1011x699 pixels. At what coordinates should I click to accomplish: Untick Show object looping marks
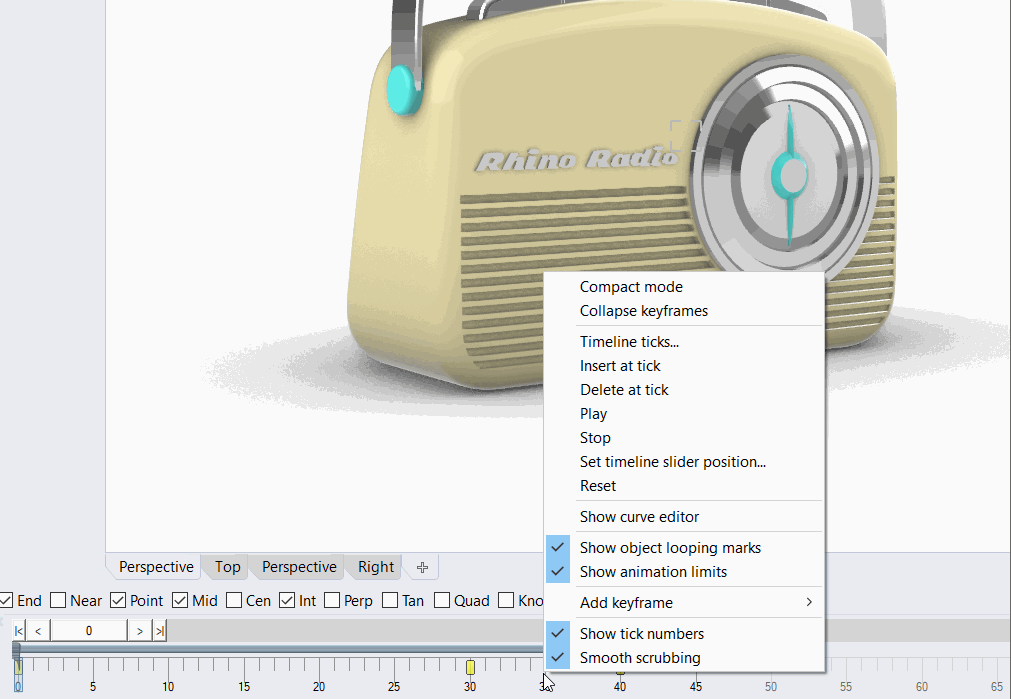pos(684,547)
